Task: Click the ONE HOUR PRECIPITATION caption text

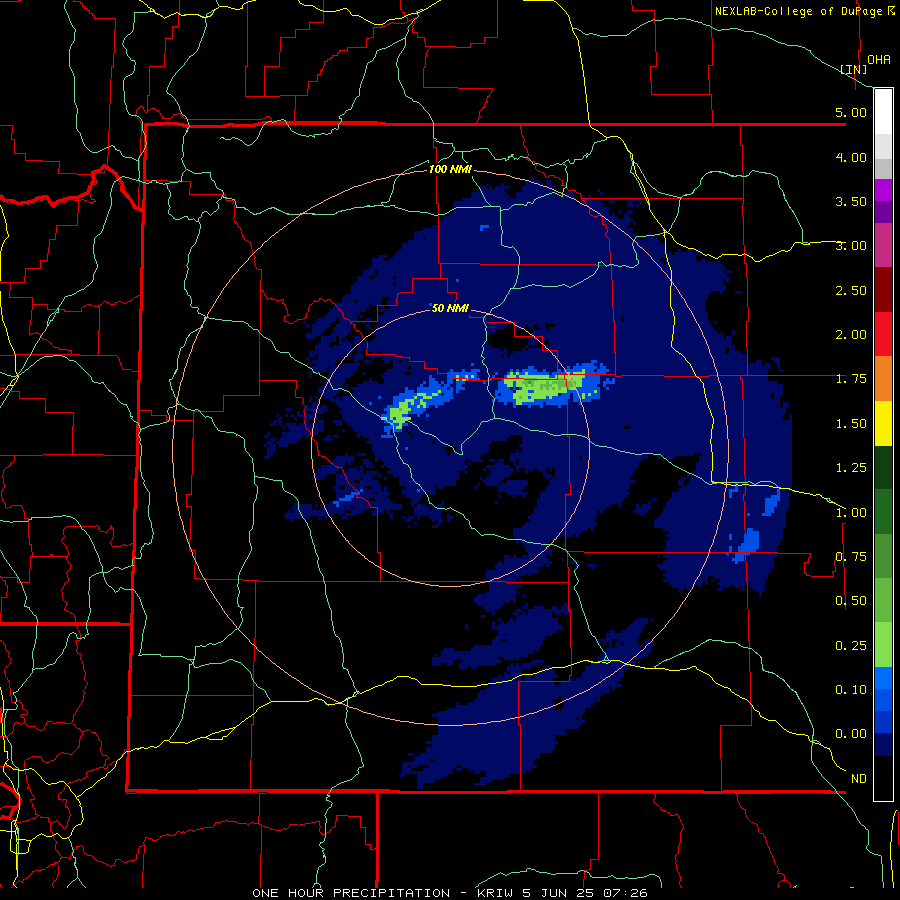Action: click(351, 893)
